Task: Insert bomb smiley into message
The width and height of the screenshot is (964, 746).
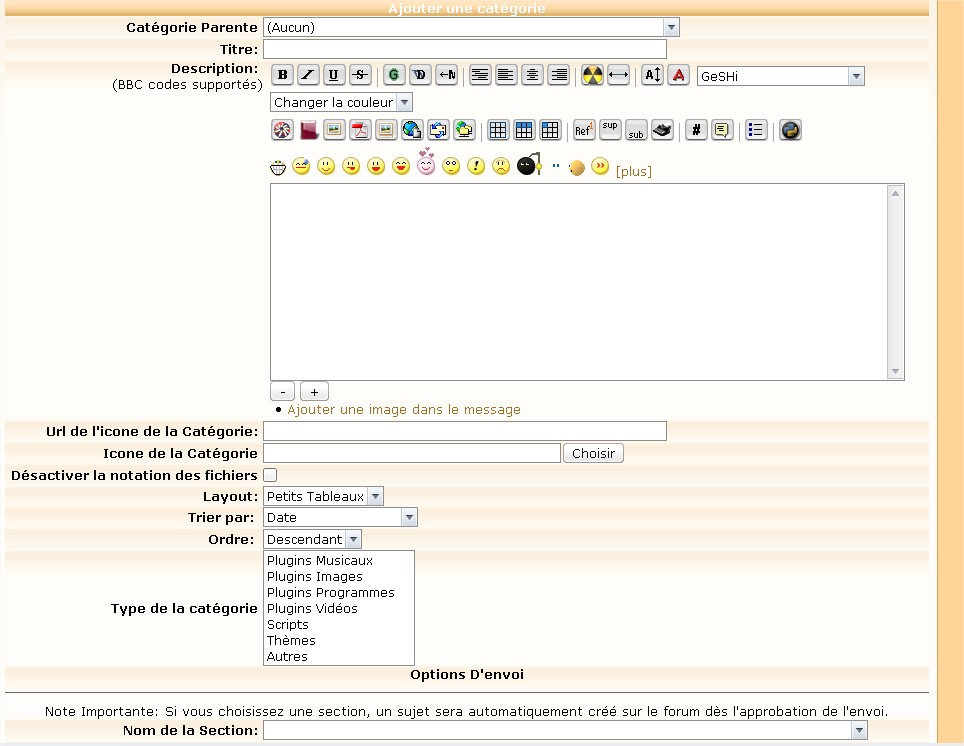Action: pos(528,166)
